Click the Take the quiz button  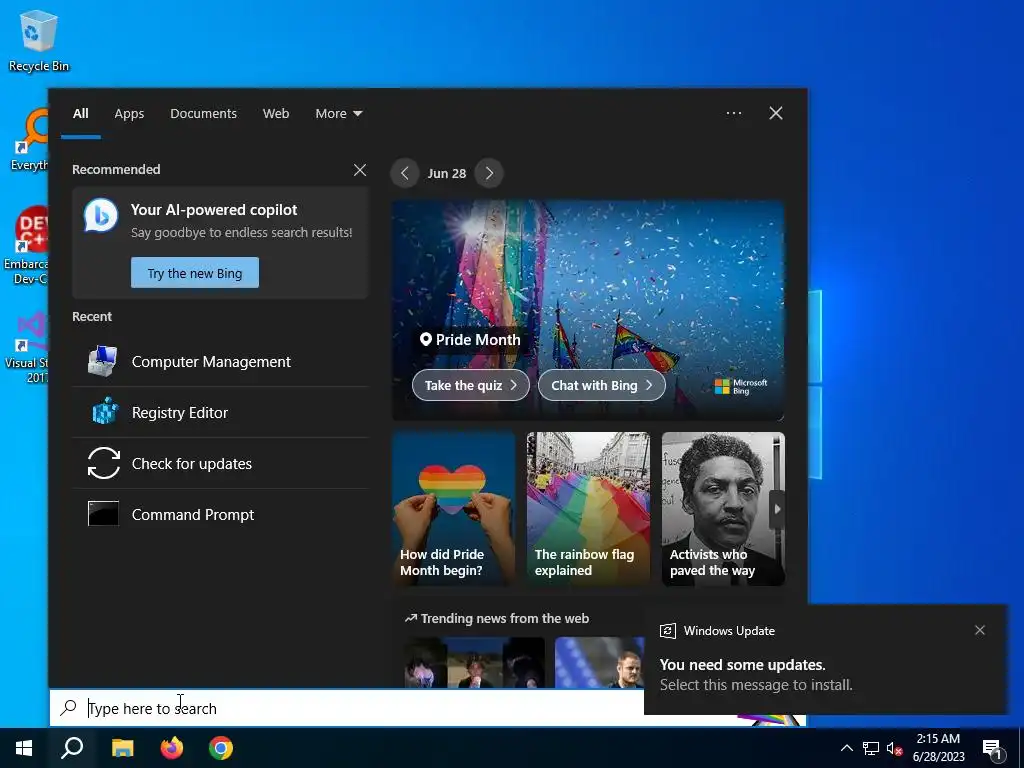coord(471,385)
